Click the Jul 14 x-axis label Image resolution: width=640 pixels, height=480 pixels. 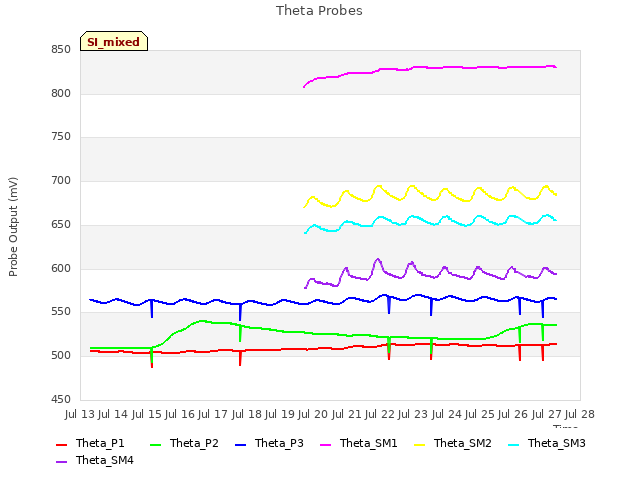point(113,414)
